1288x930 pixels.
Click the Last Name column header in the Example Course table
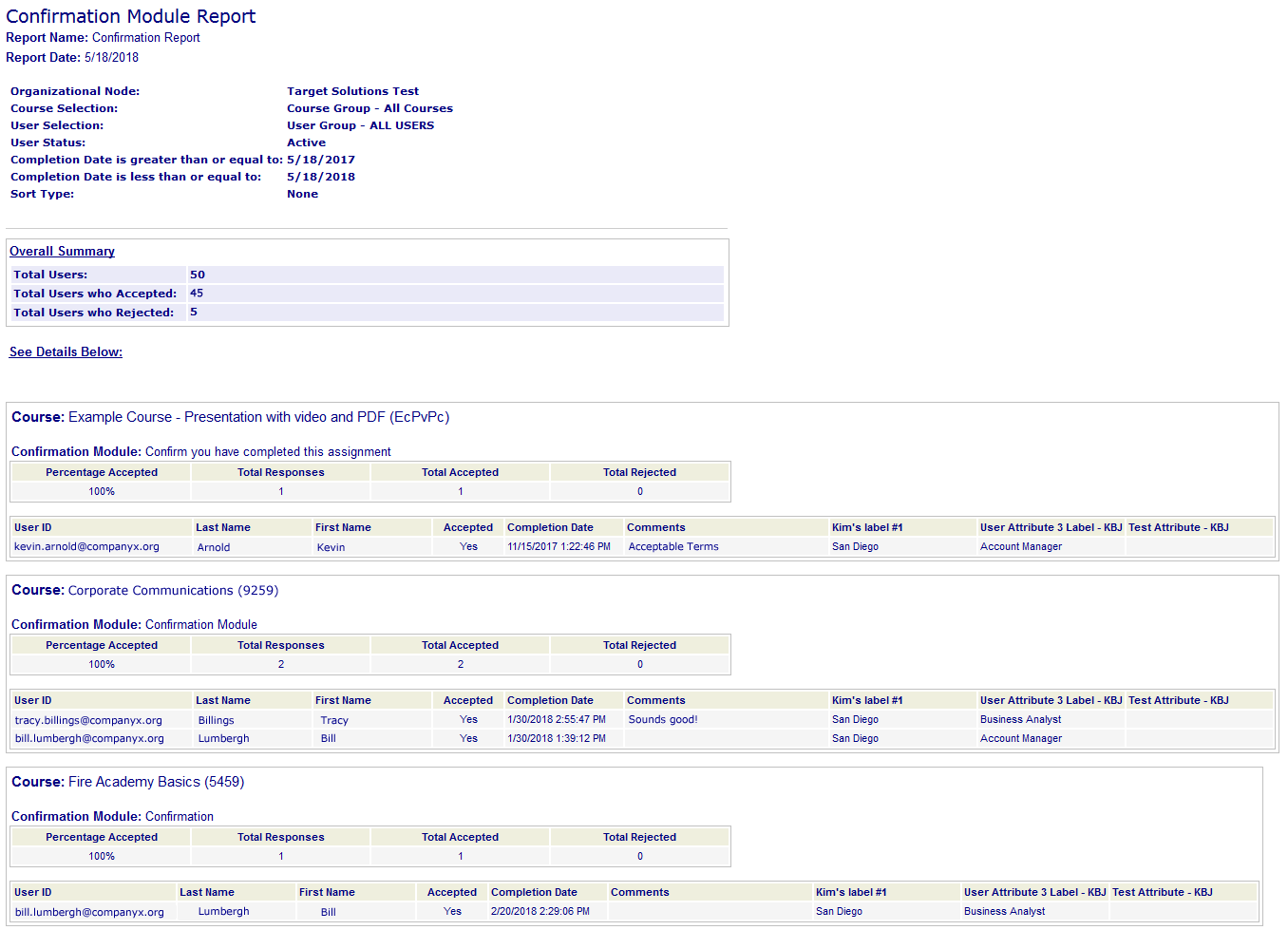[223, 528]
